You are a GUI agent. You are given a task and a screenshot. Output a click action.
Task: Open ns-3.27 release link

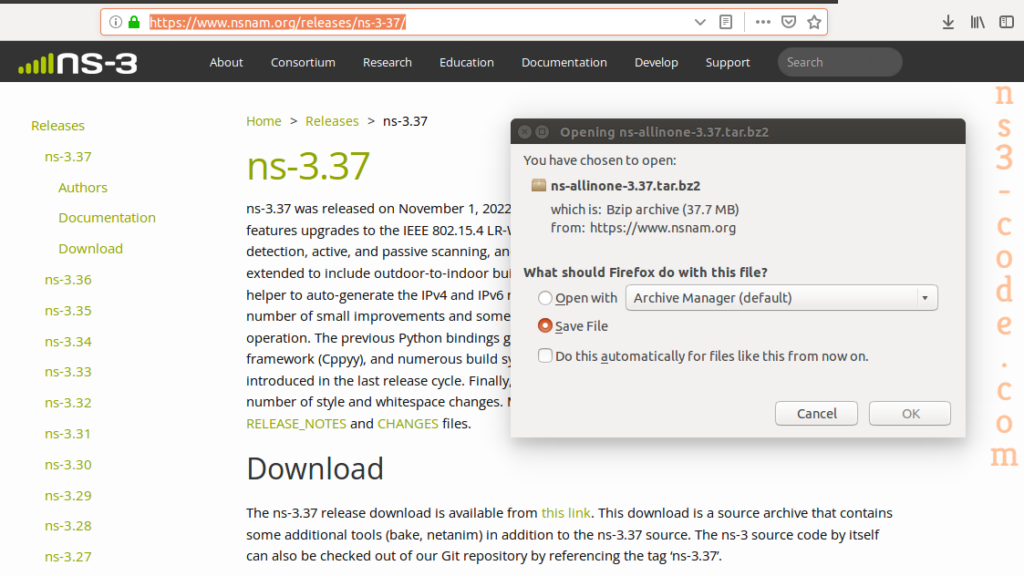tap(68, 556)
